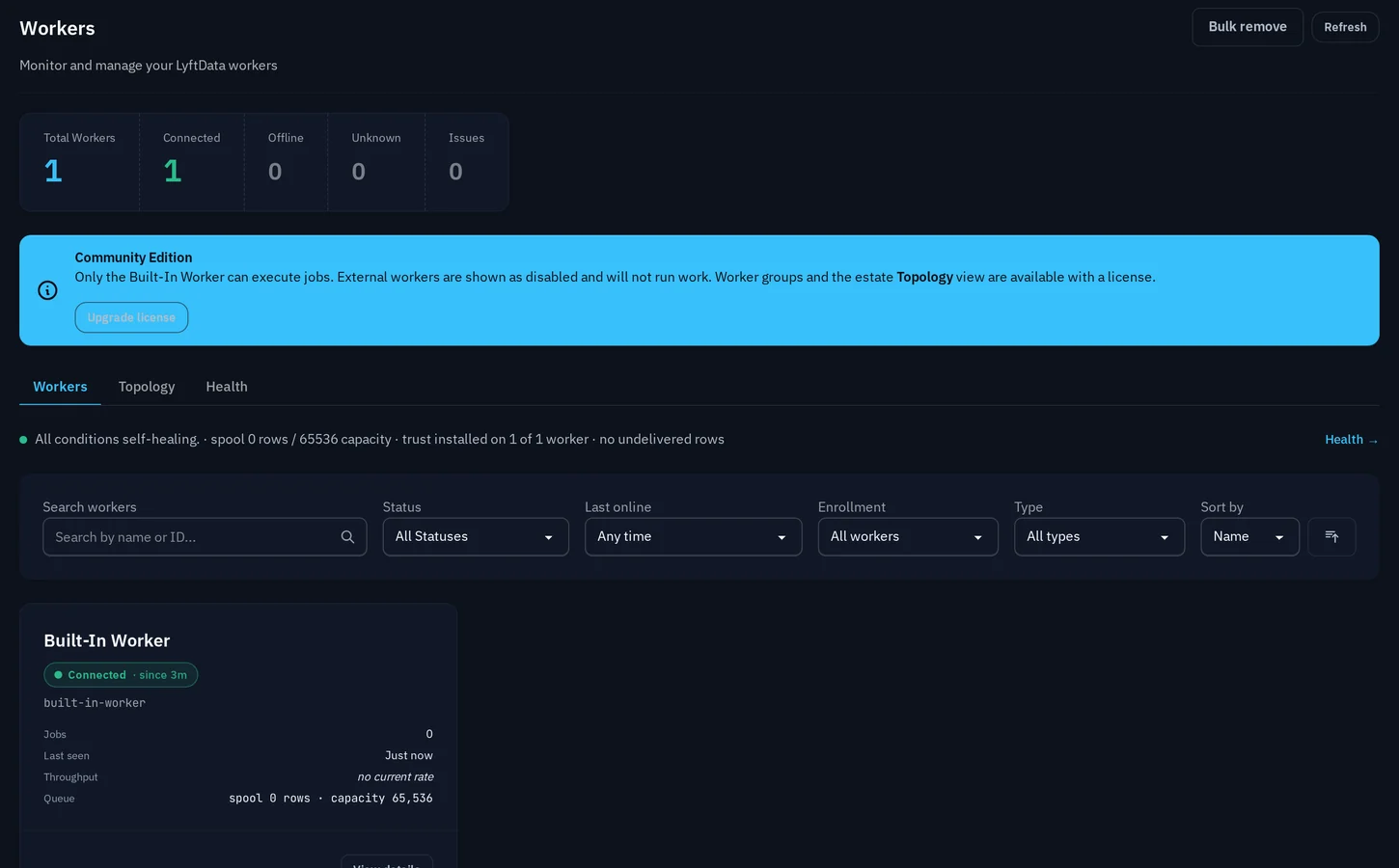
Task: Click the 'spool 0 rows · capacity 65,536' value
Action: (331, 799)
